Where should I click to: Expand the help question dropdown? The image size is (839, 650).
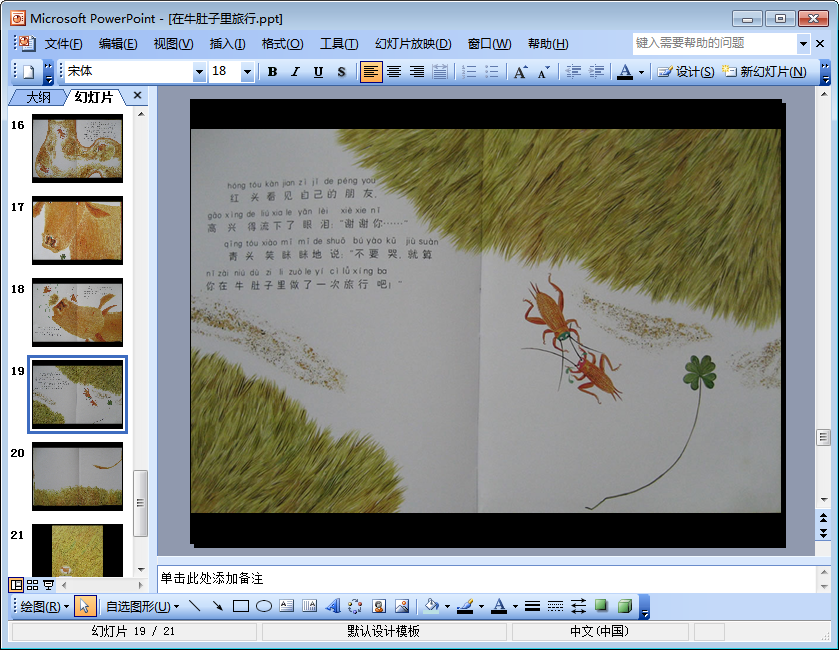point(803,44)
